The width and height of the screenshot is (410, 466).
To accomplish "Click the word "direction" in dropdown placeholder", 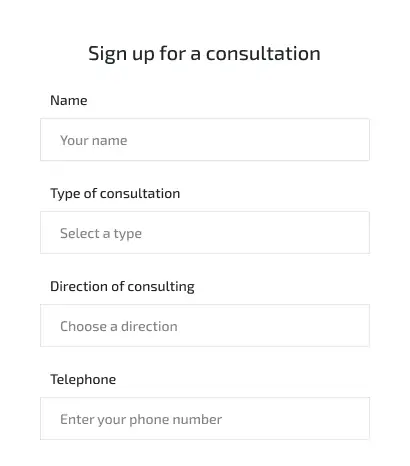I will tap(149, 326).
